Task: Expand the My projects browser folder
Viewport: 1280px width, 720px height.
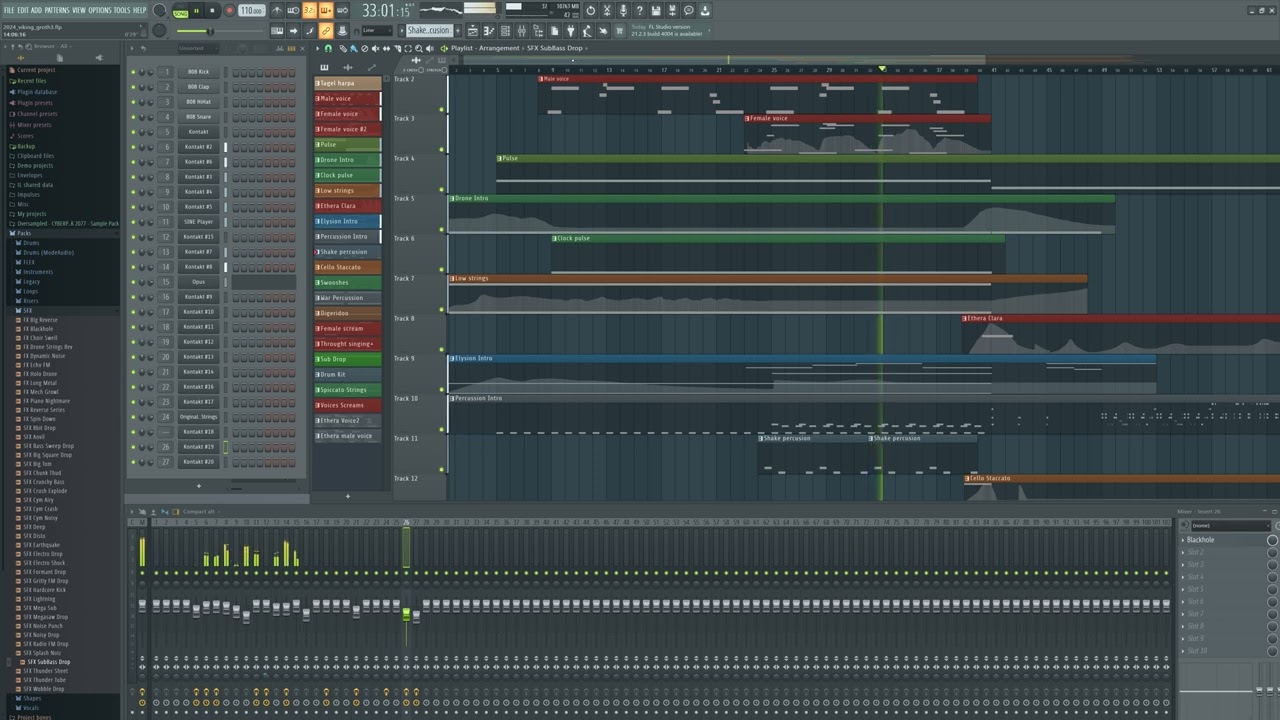Action: tap(31, 213)
